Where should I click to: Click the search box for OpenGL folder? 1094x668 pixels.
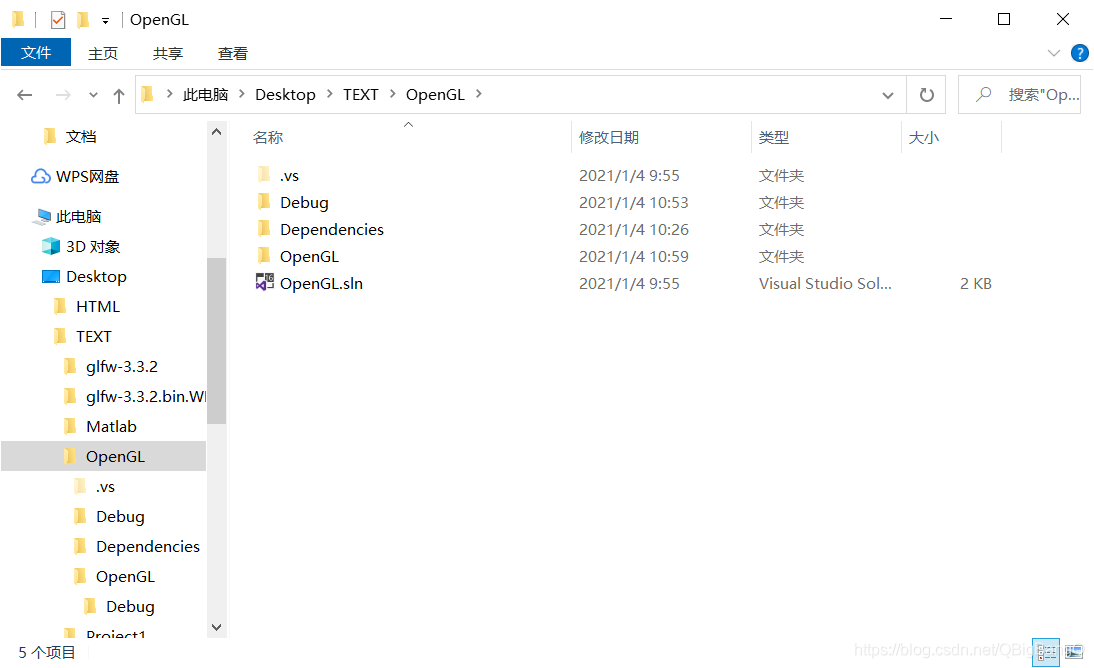tap(1019, 95)
